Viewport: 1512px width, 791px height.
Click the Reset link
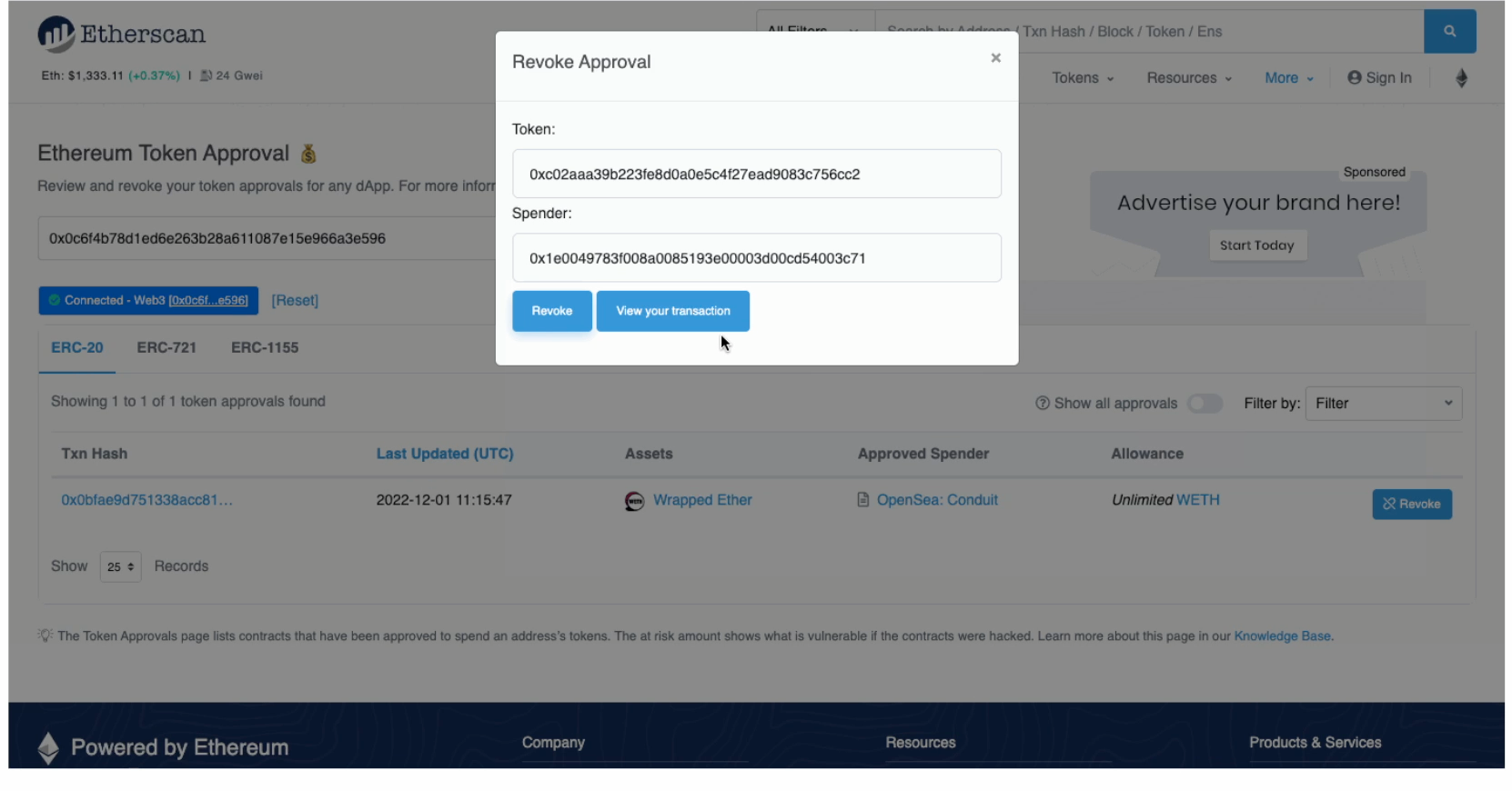[x=295, y=301]
